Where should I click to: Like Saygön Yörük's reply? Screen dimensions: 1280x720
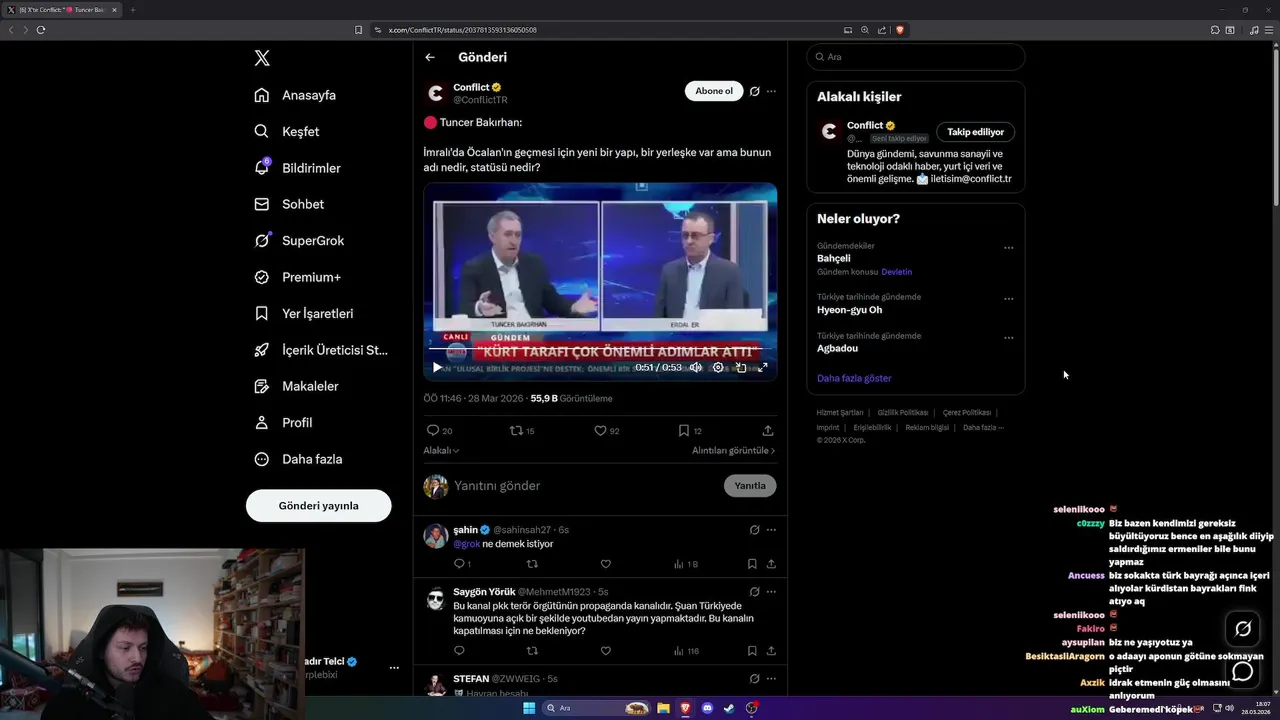click(x=605, y=650)
